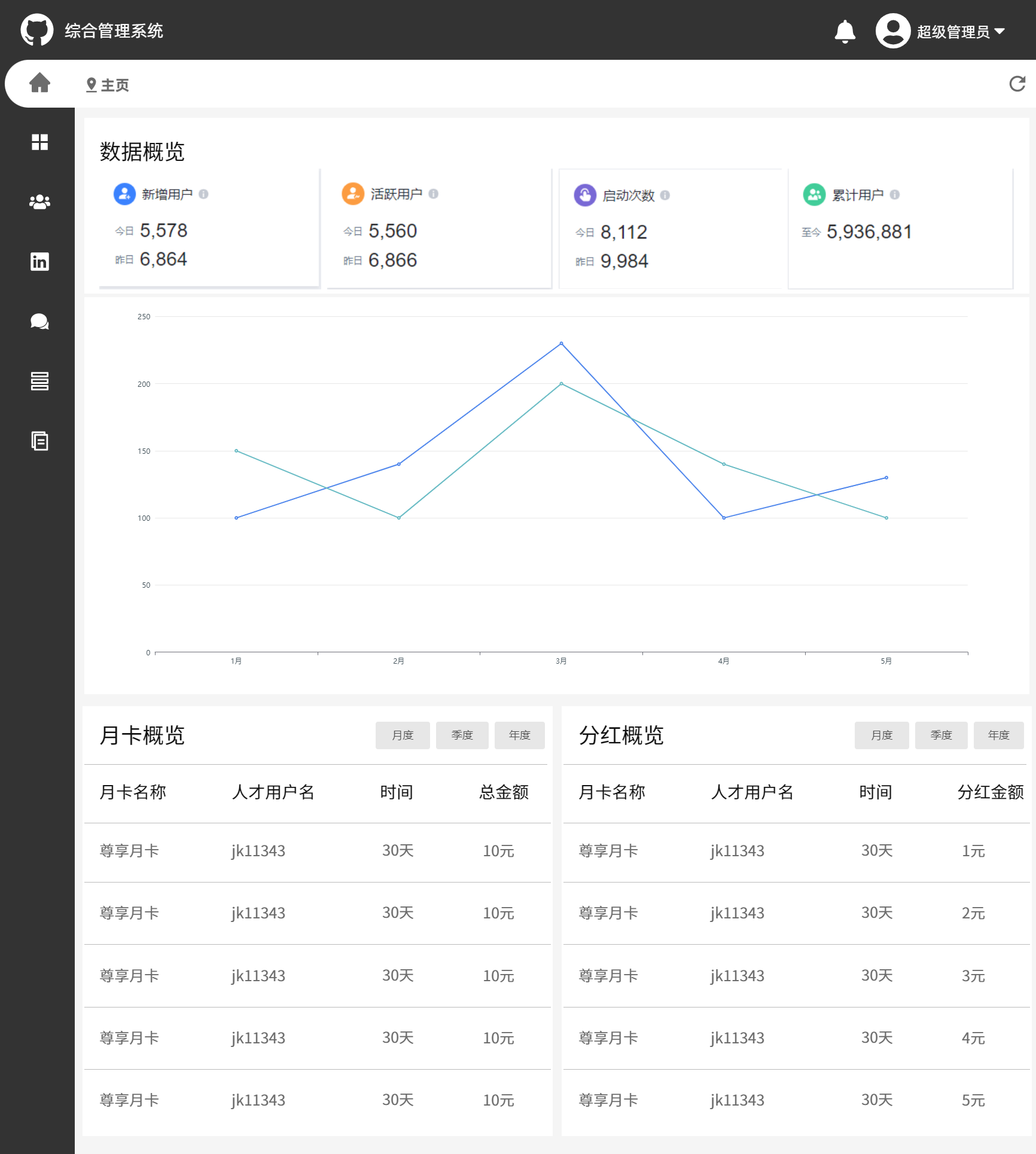Viewport: 1036px width, 1154px height.
Task: Open the stacked list sidebar icon
Action: (39, 381)
